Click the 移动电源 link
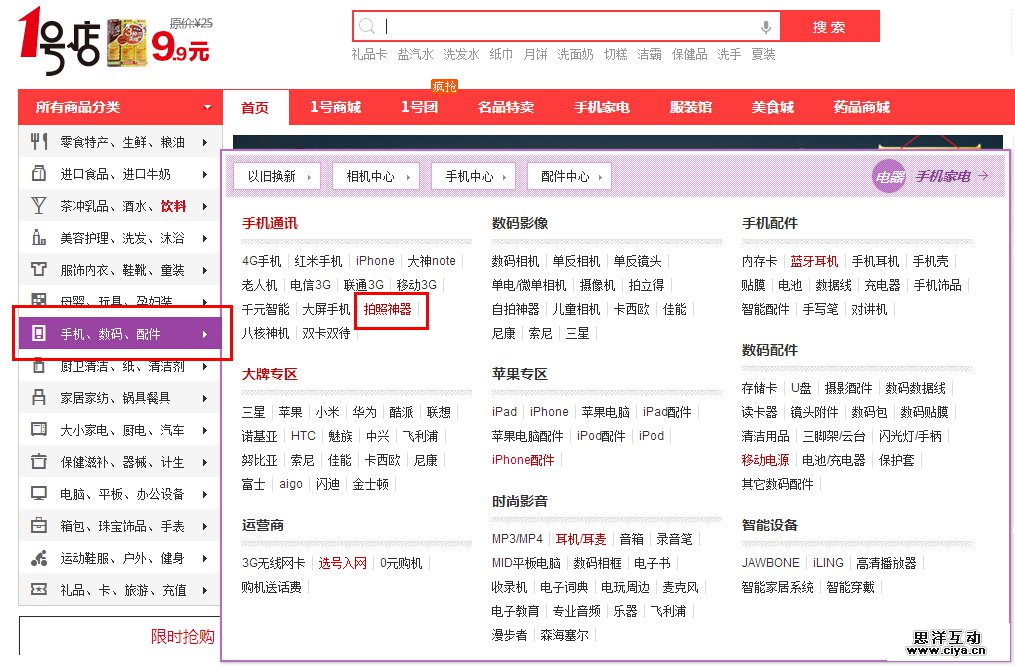 point(765,460)
